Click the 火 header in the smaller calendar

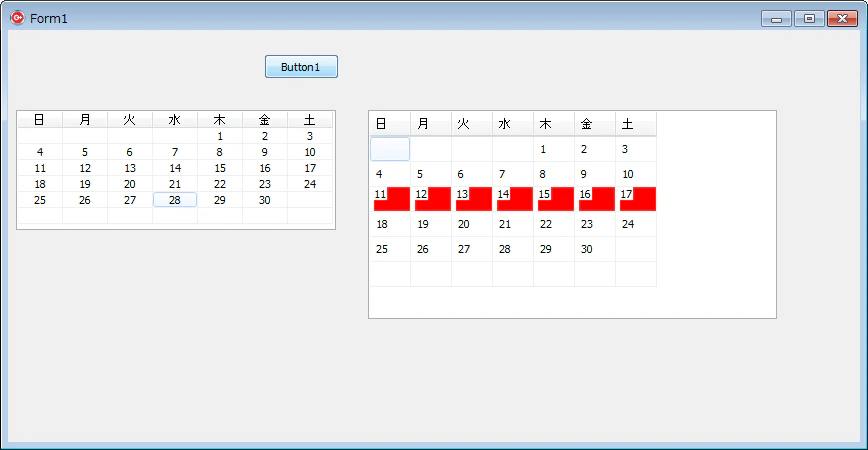(x=130, y=120)
